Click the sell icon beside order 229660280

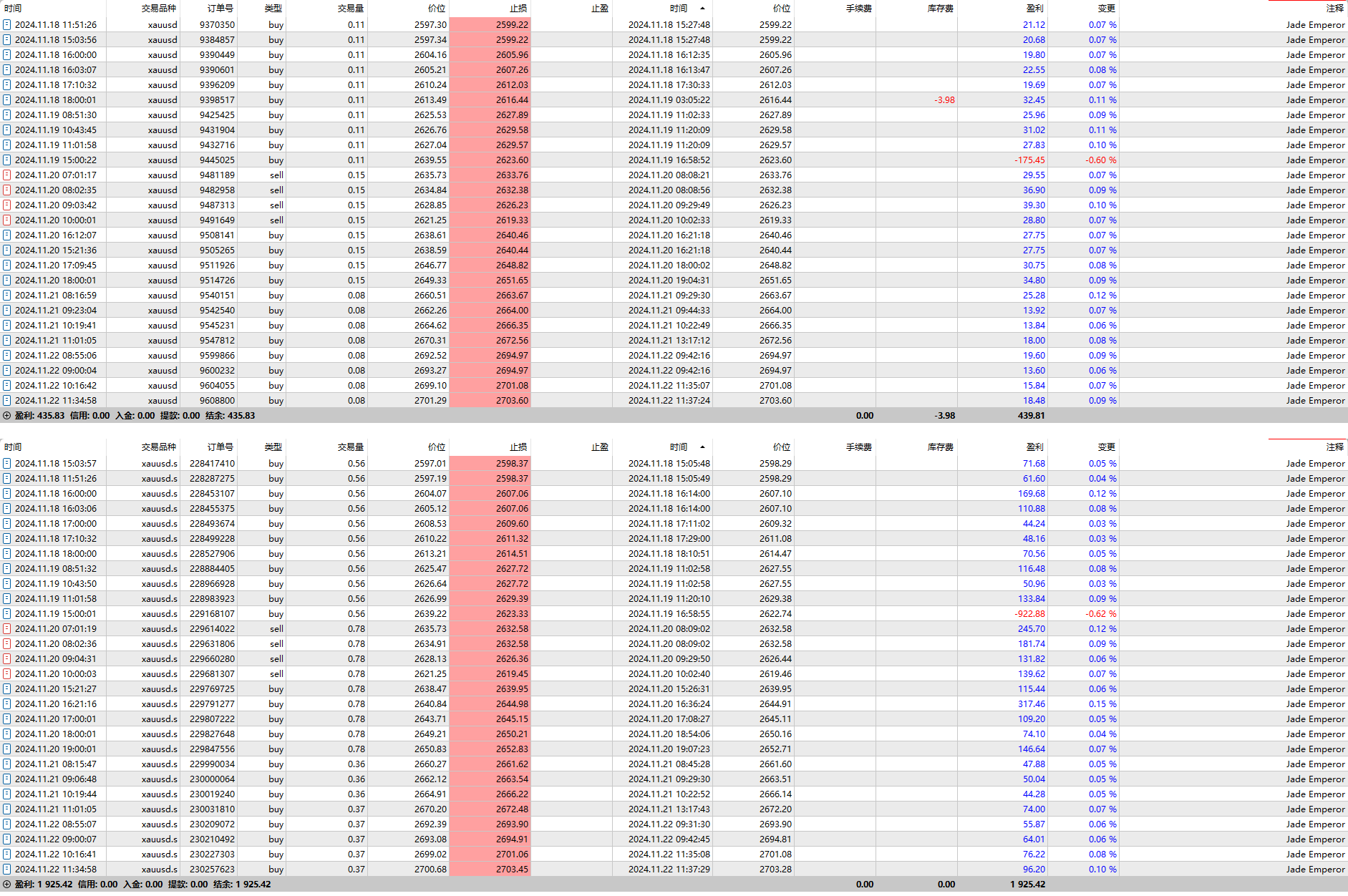click(6, 658)
